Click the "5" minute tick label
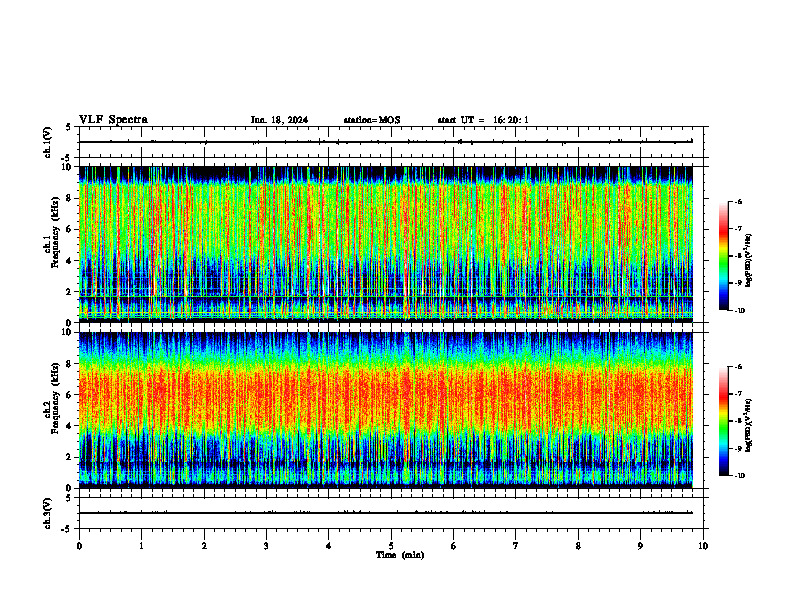792x612 pixels. coord(391,546)
